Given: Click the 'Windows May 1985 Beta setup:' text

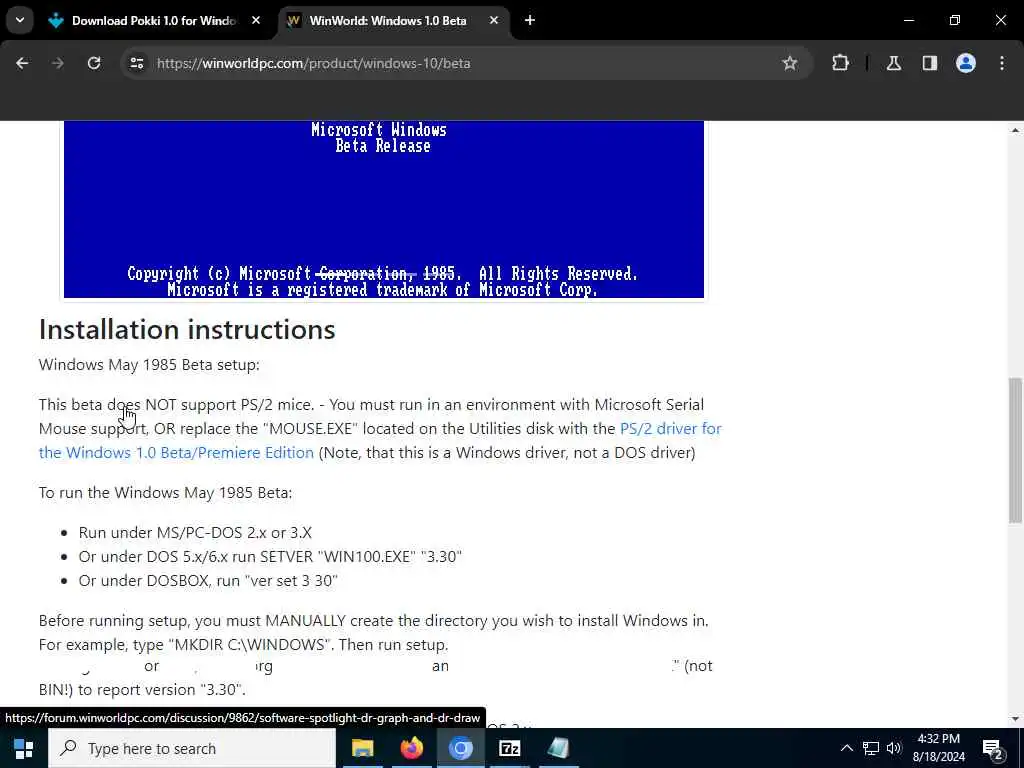Looking at the screenshot, I should (x=149, y=364).
